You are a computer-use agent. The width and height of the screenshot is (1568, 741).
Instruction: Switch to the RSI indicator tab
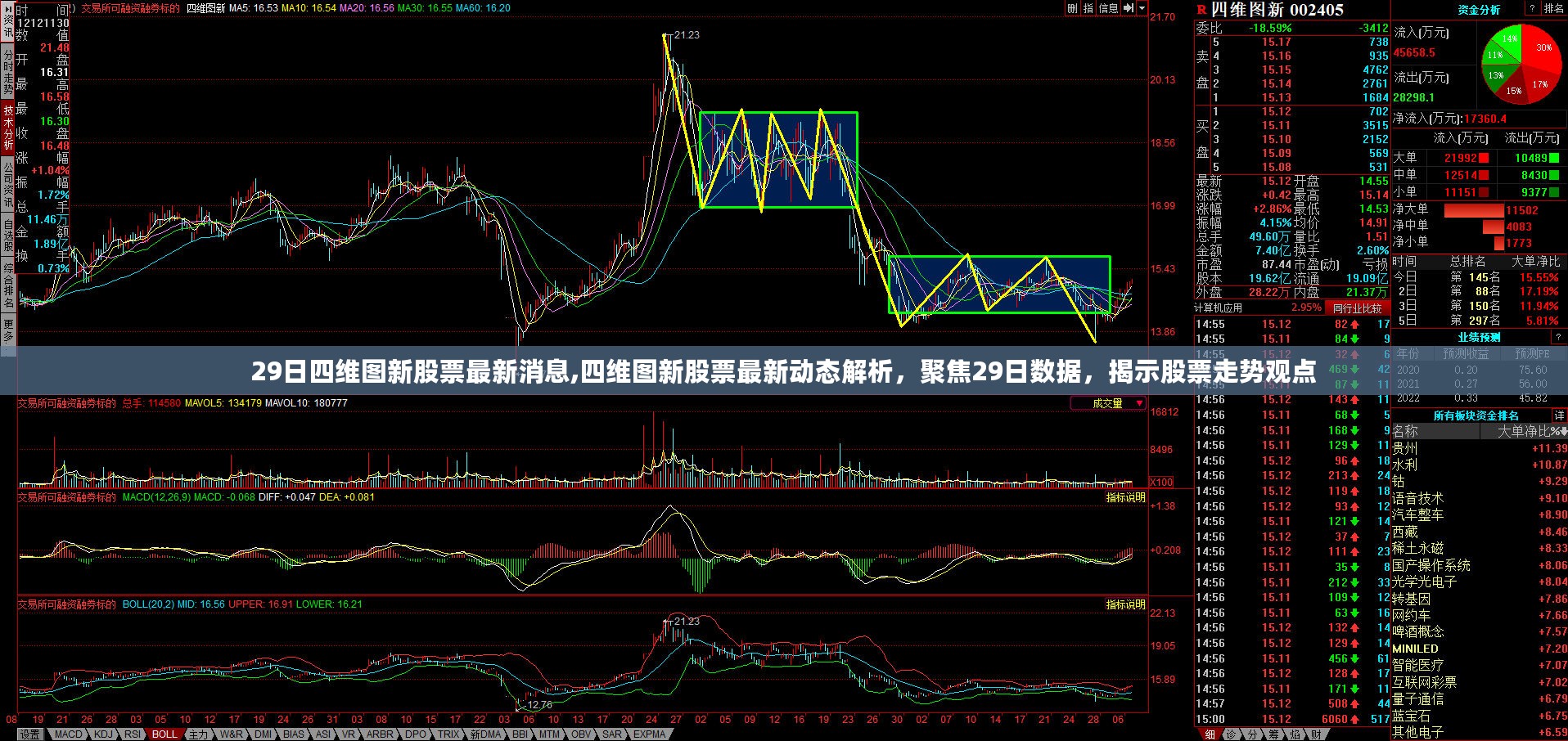point(133,734)
